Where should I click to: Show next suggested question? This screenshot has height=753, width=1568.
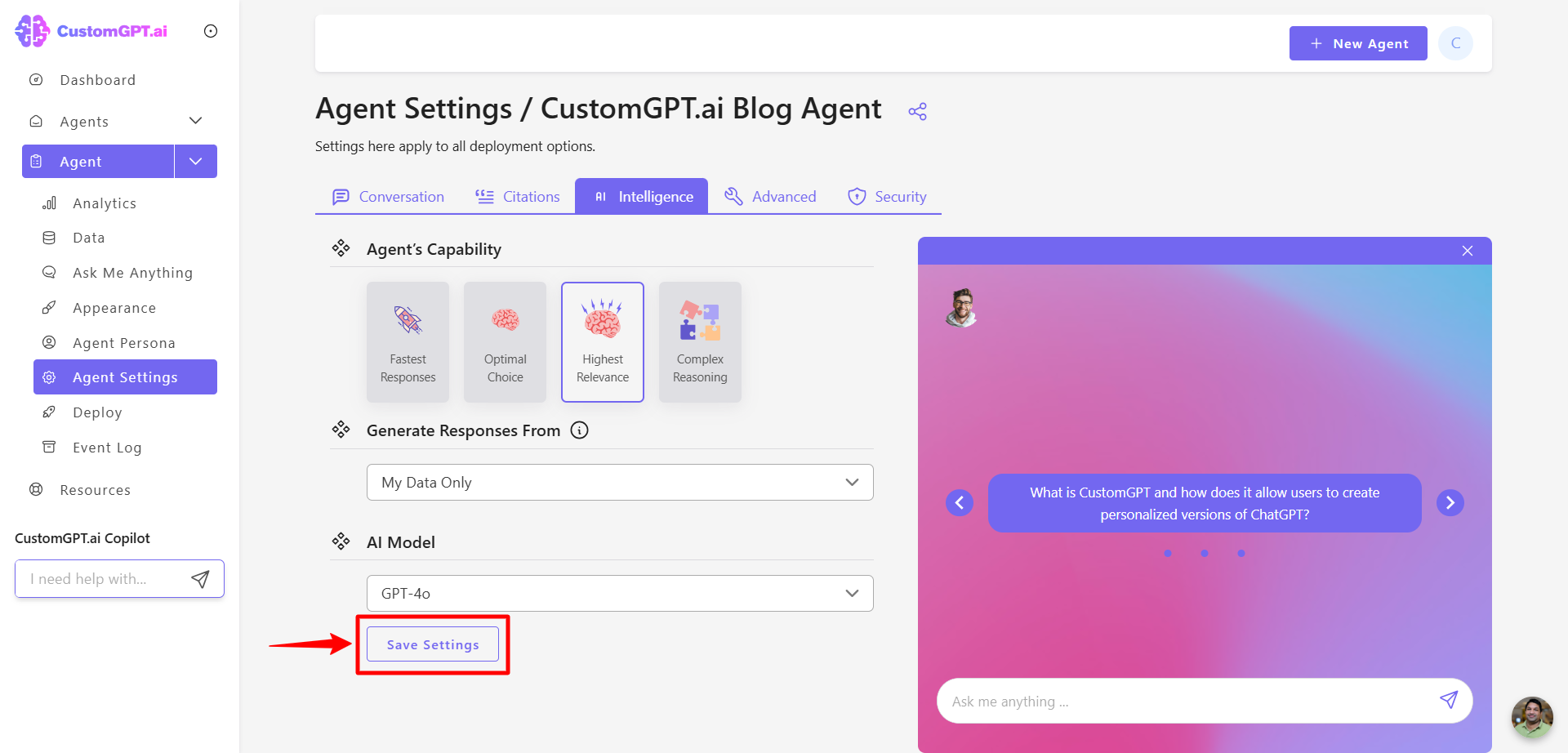(x=1450, y=502)
